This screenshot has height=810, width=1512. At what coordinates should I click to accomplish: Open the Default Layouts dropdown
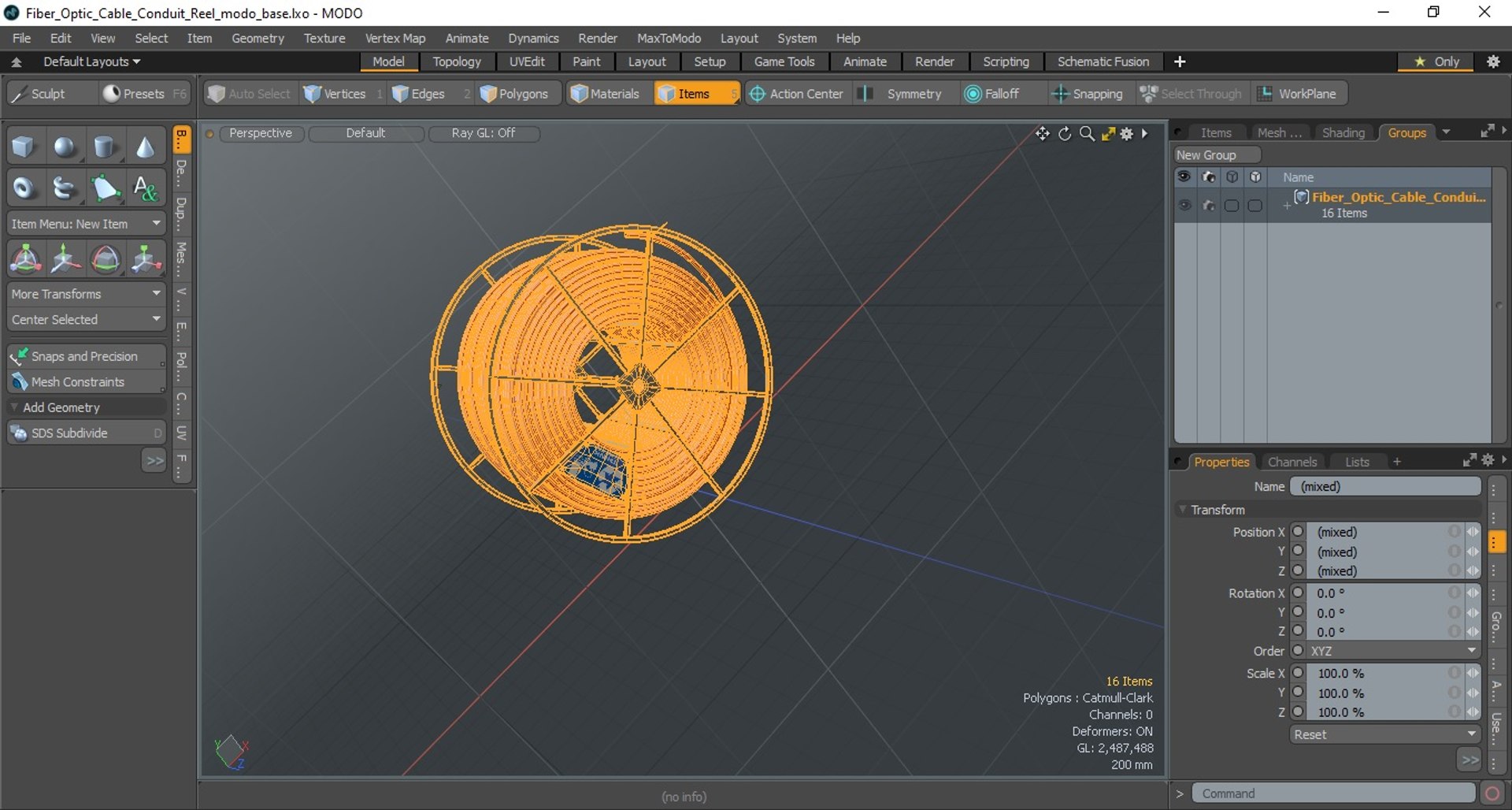[91, 61]
